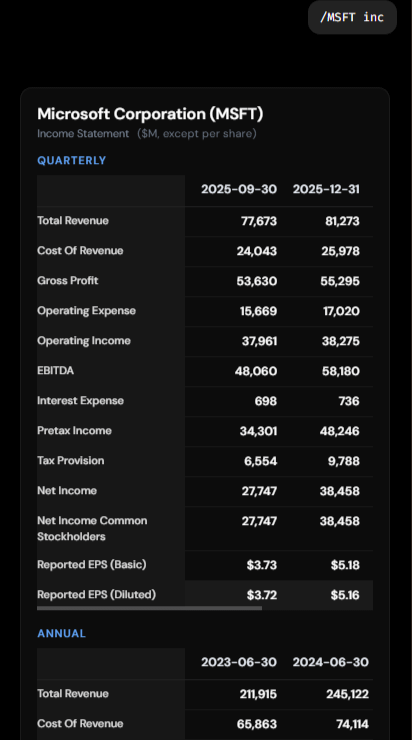Select the QUARTERLY section heading
Viewport: 412px width, 740px height.
tap(72, 160)
